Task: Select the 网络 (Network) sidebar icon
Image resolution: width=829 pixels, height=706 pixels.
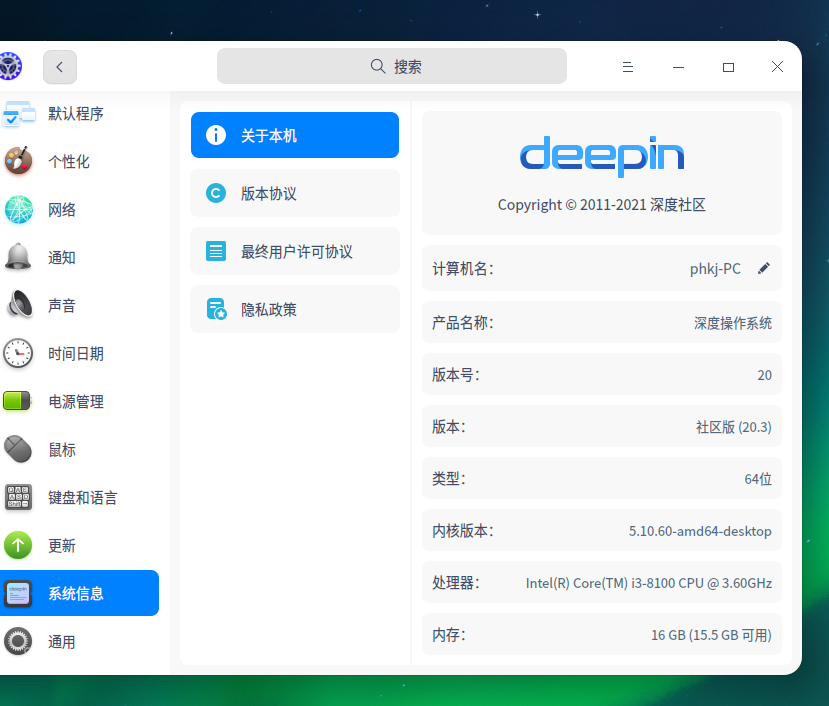Action: click(x=17, y=209)
